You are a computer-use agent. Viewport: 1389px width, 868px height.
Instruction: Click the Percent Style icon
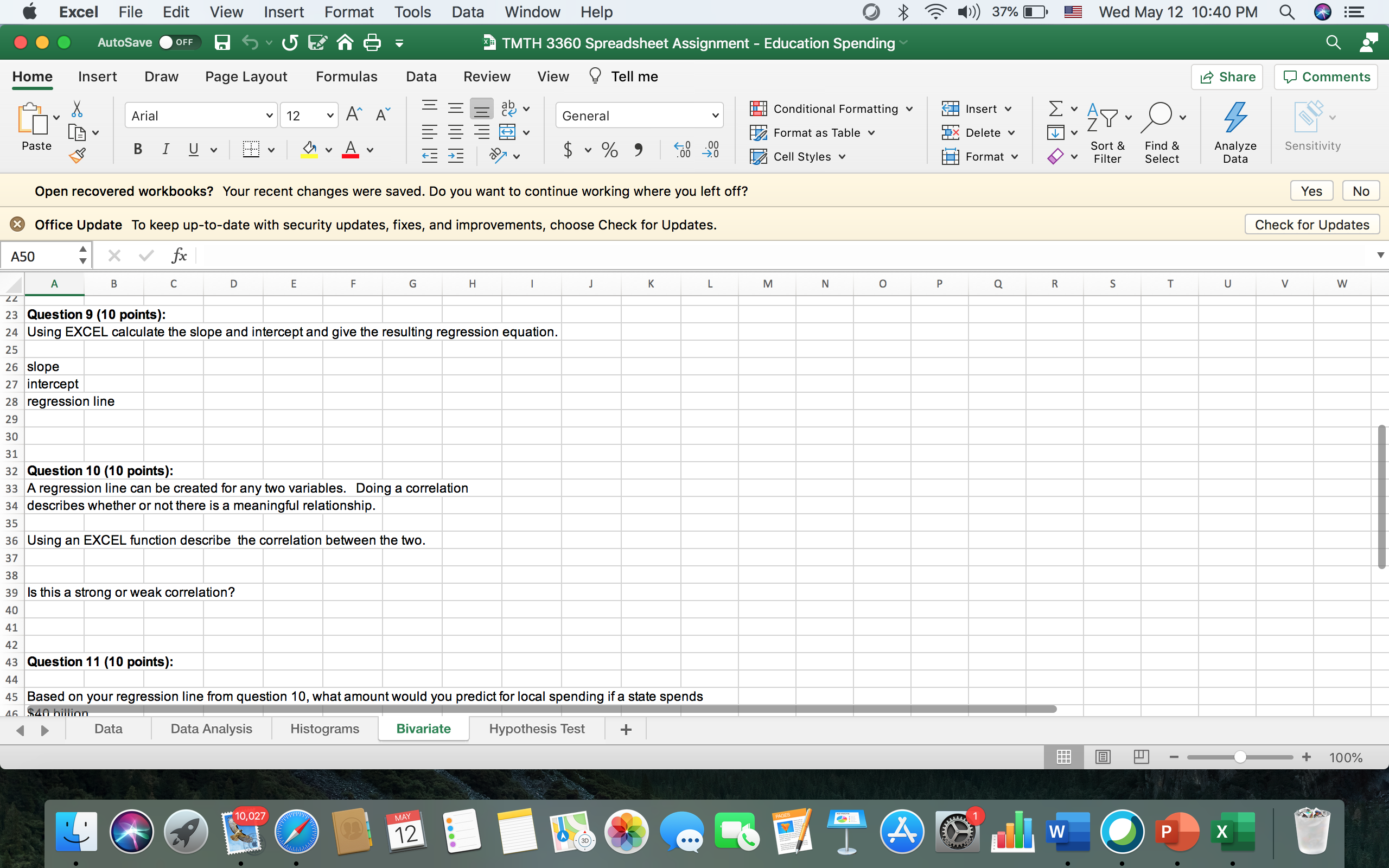point(609,150)
